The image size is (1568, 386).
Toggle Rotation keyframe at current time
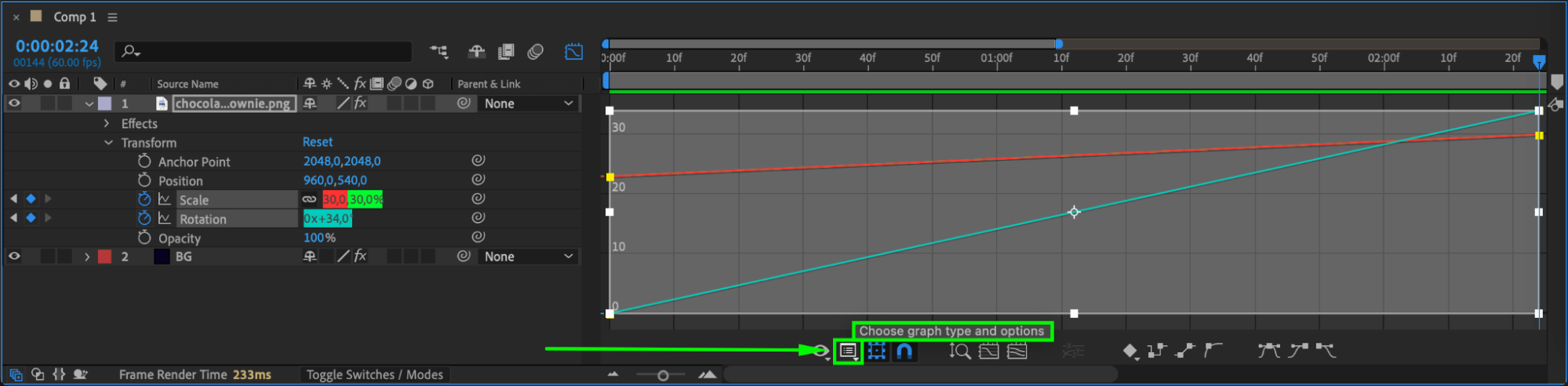click(31, 218)
